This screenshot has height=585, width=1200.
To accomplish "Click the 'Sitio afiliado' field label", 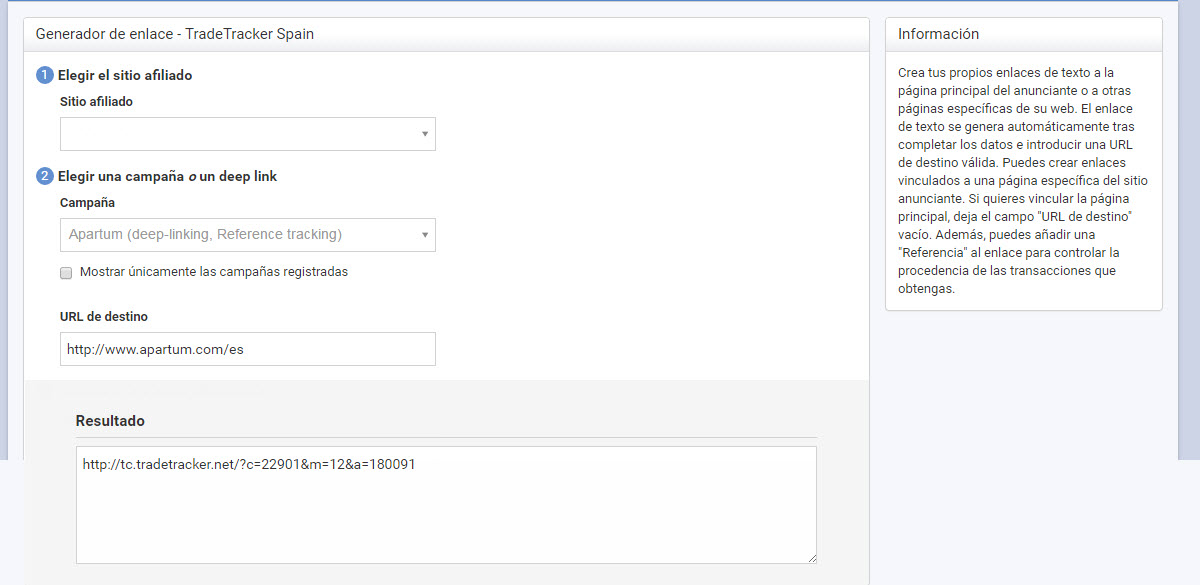I will (x=96, y=101).
